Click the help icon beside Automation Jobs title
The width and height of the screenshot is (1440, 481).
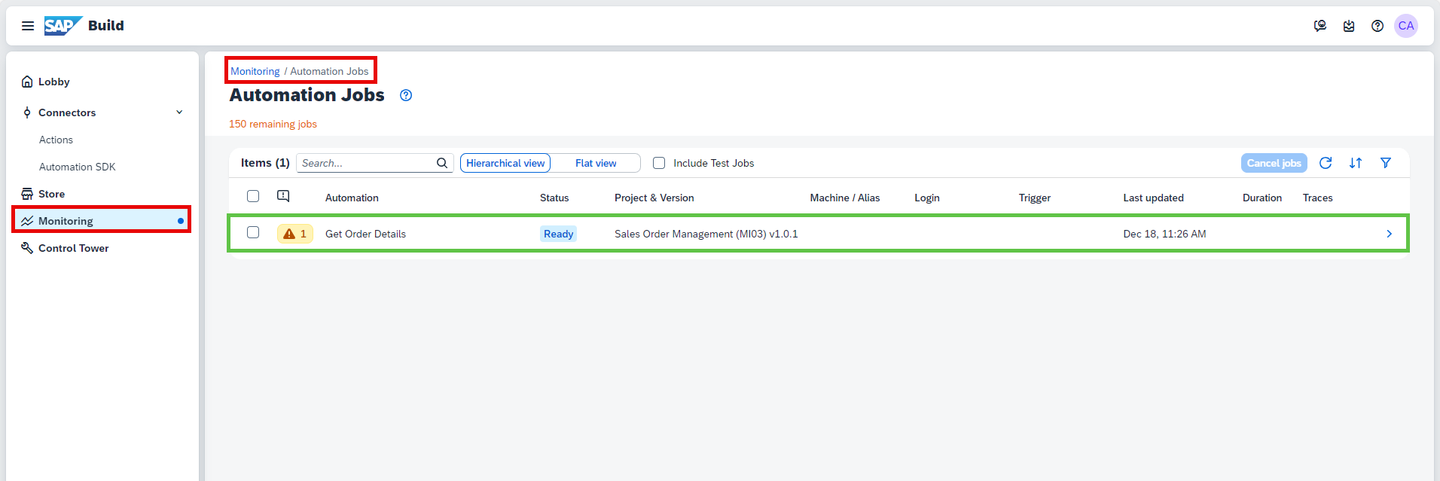click(406, 96)
